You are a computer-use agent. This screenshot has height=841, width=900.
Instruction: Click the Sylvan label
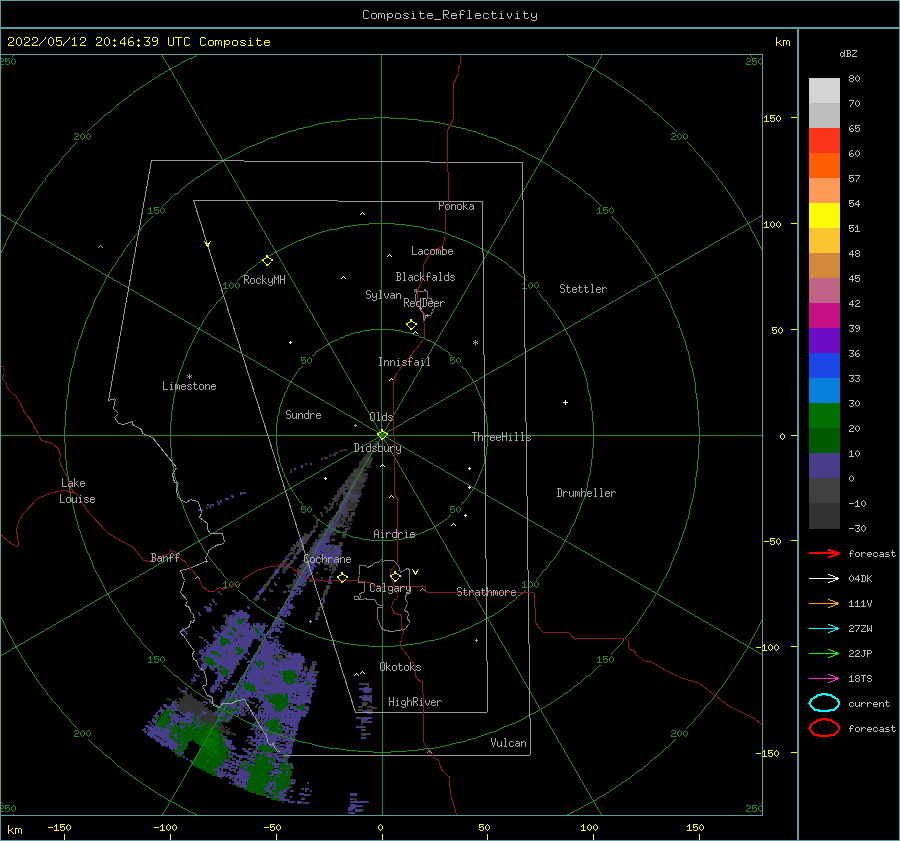tap(383, 295)
